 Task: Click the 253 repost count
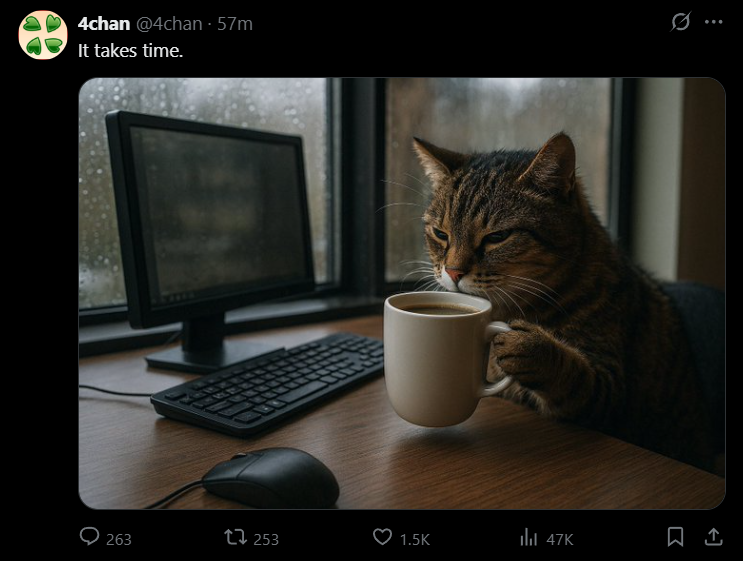[x=266, y=539]
